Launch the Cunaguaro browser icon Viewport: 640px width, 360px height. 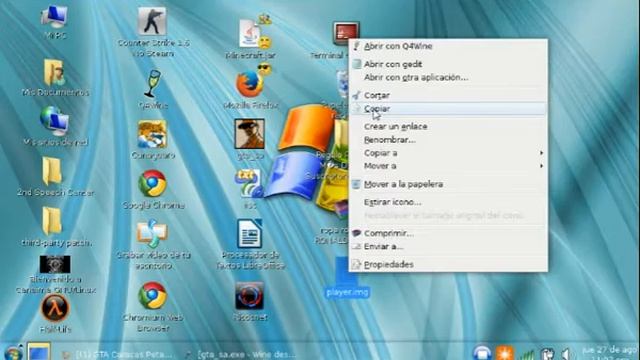pos(152,135)
